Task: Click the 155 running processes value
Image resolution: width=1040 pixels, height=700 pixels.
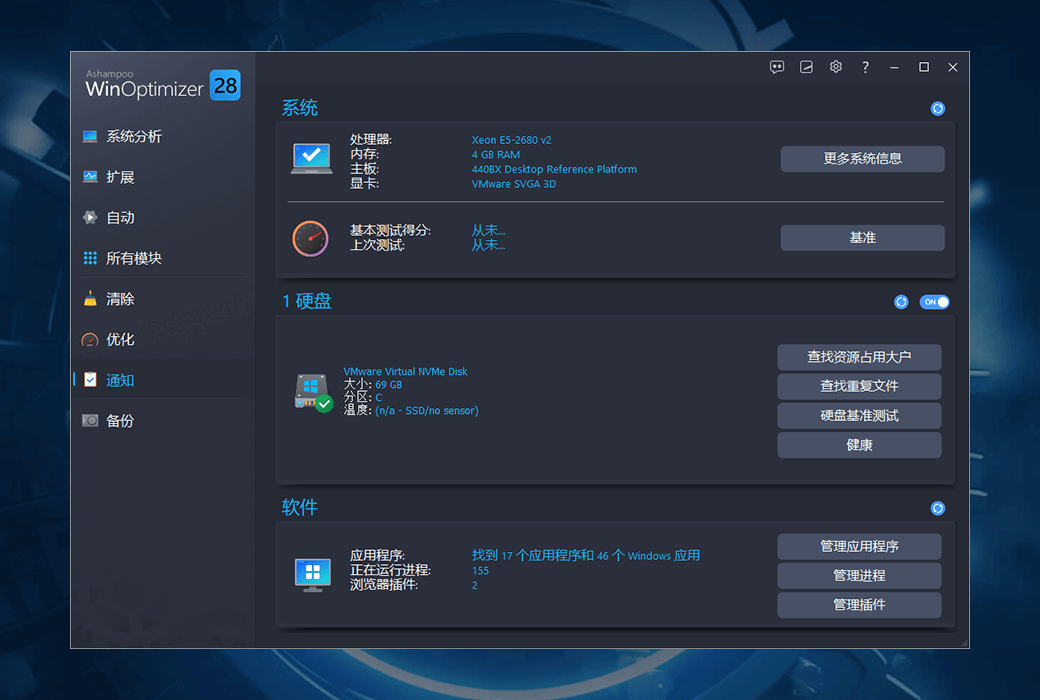Action: (480, 571)
